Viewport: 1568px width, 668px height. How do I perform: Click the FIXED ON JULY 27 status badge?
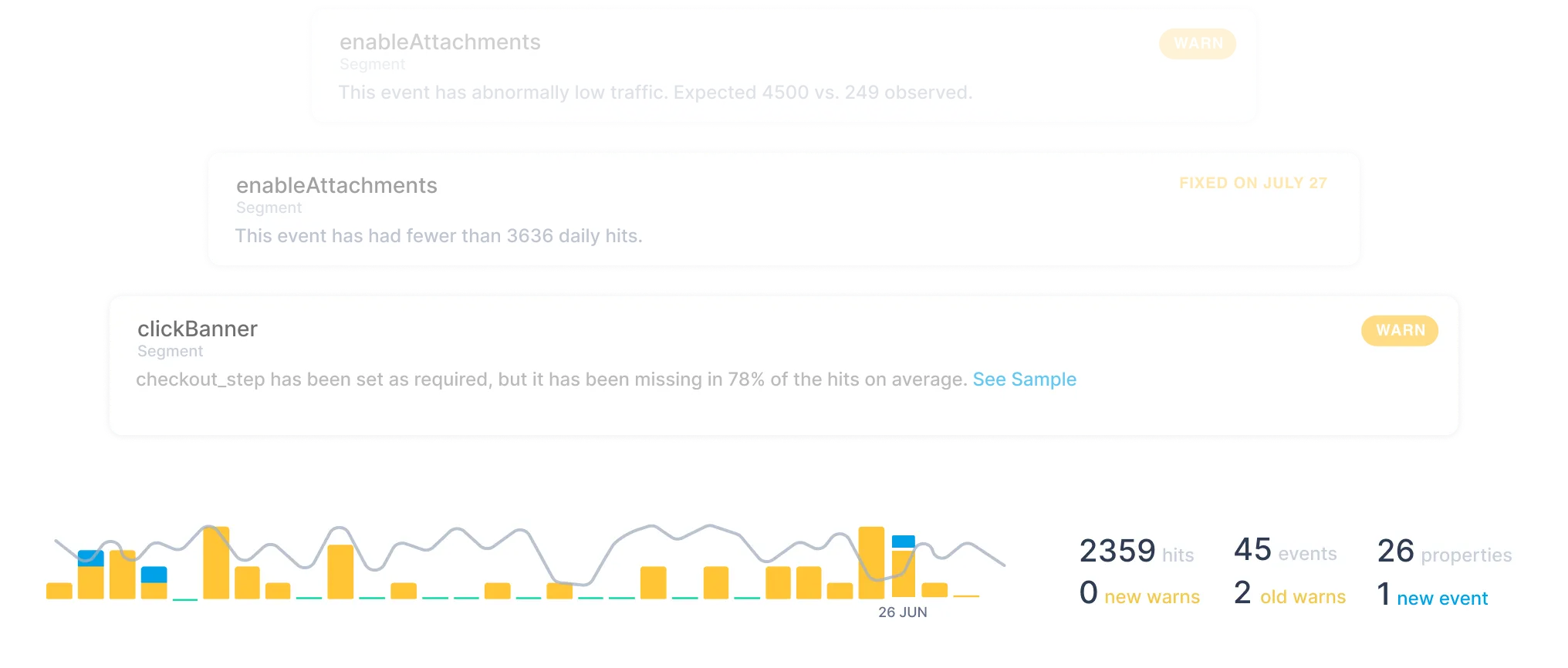click(1252, 183)
